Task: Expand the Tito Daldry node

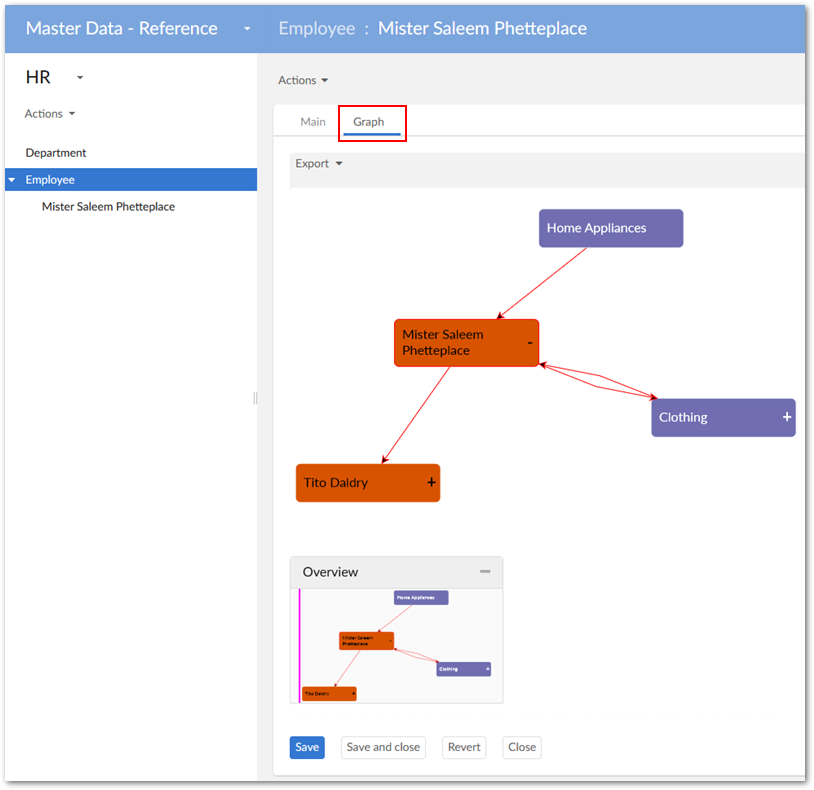Action: [432, 482]
